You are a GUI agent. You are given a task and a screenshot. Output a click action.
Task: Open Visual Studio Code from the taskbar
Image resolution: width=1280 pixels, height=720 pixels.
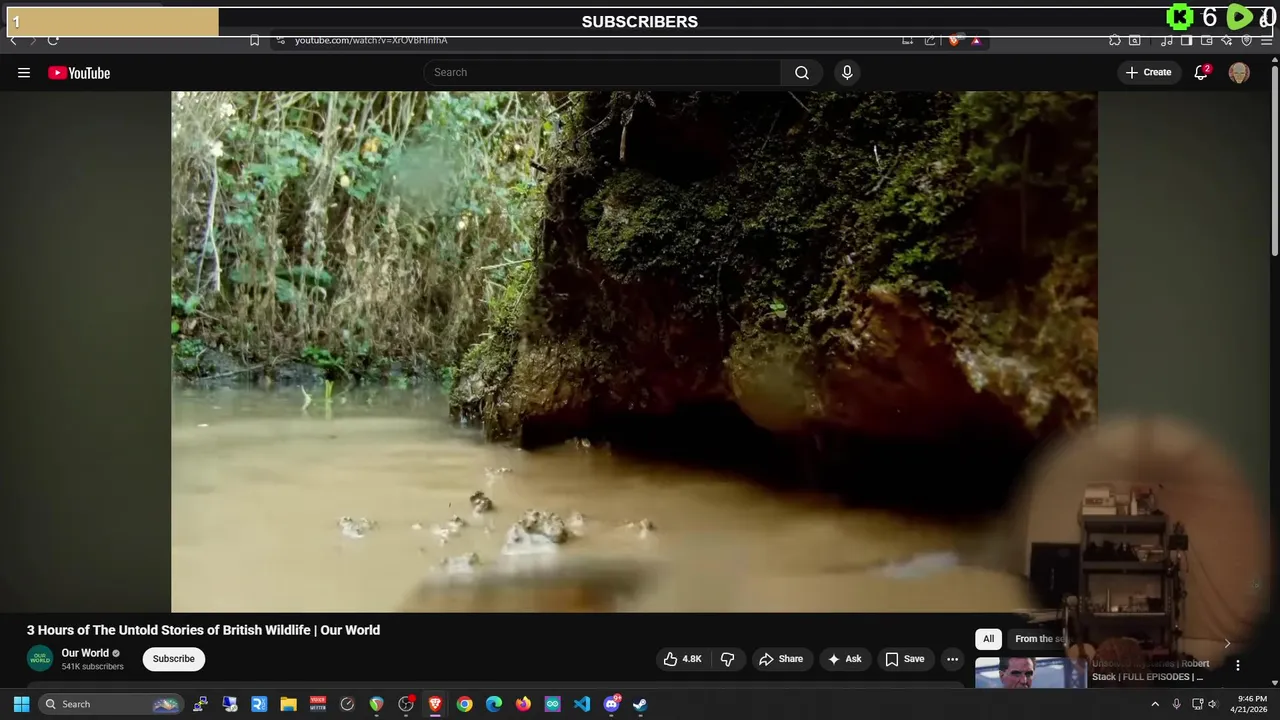[582, 704]
